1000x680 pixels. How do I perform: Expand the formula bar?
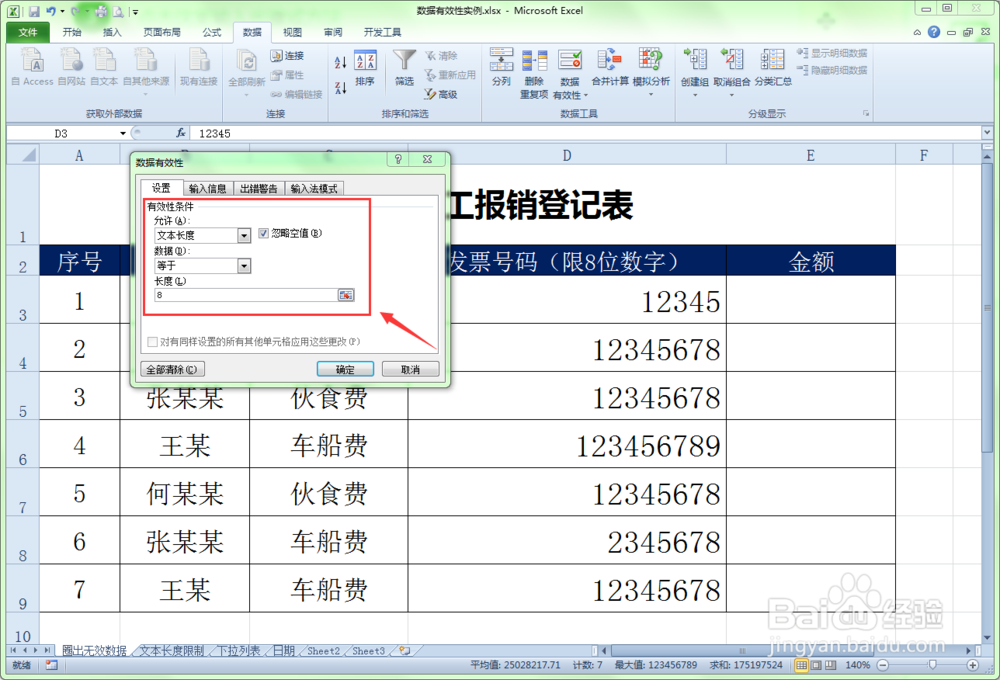coord(987,133)
